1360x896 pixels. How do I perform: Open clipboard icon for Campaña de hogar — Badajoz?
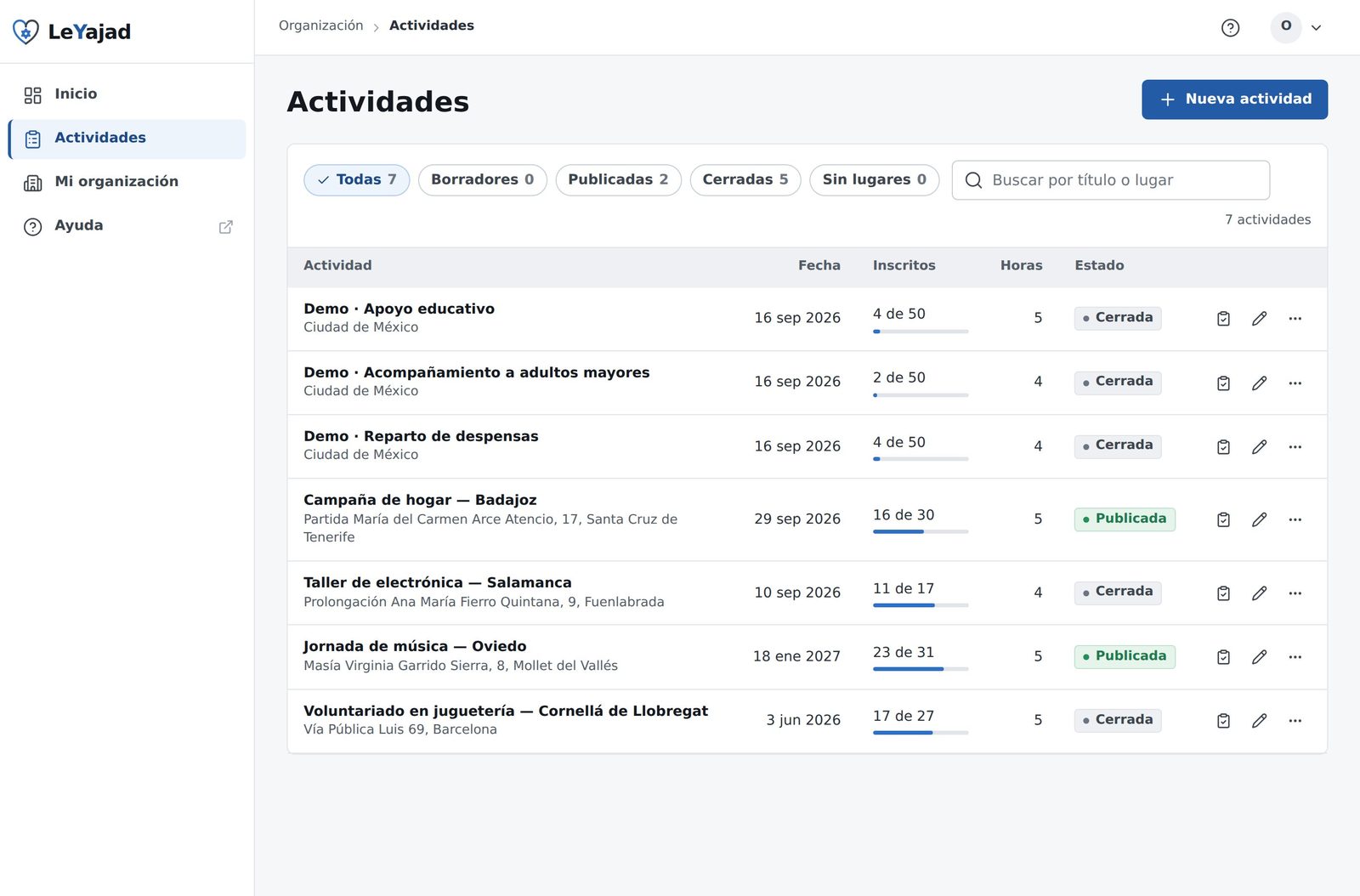pos(1223,519)
